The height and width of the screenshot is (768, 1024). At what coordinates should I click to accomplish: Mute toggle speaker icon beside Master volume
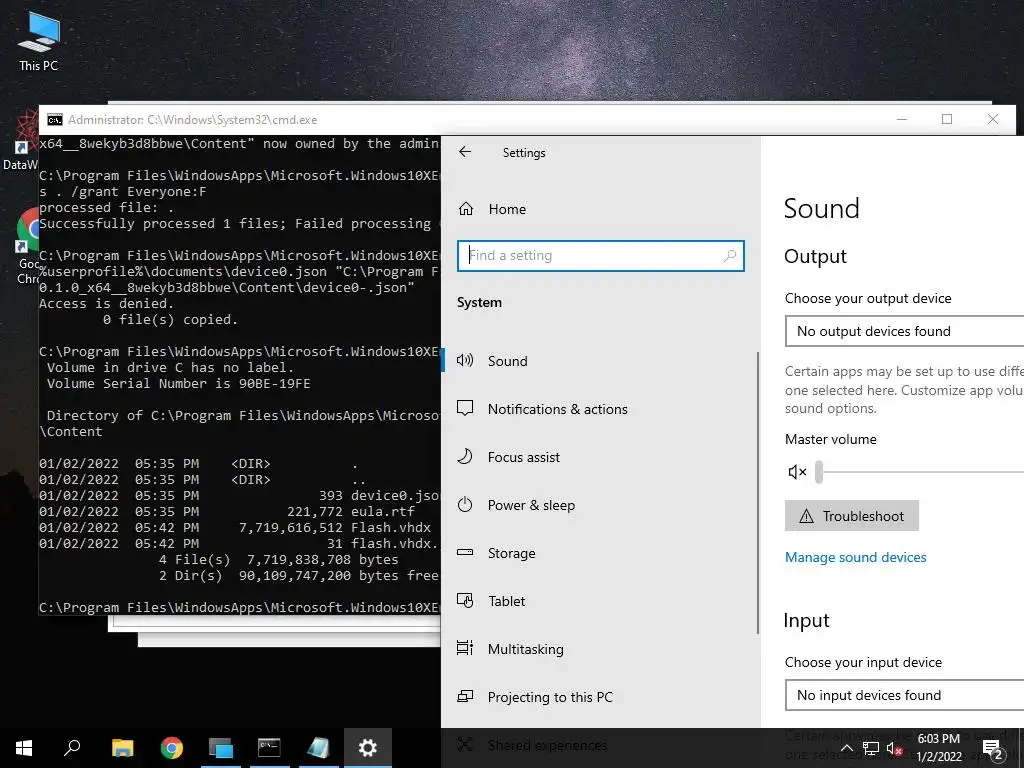click(797, 472)
